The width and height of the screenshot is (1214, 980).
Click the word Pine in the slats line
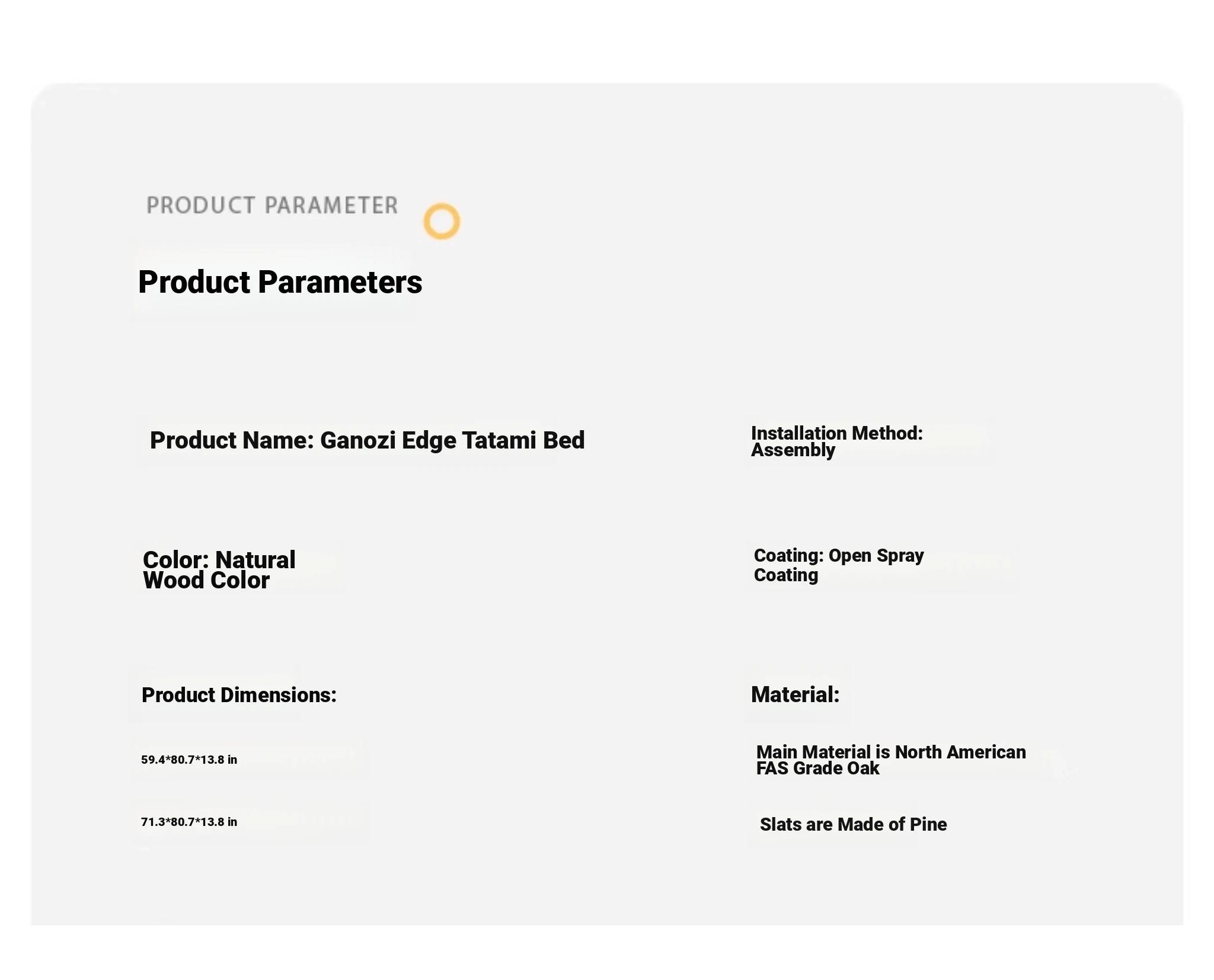(928, 824)
